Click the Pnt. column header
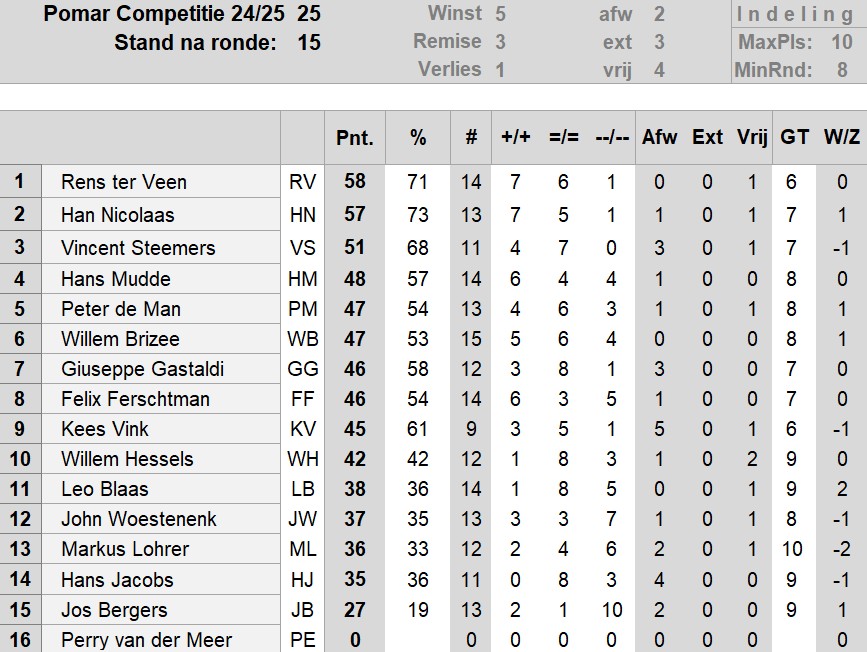Viewport: 867px width, 652px height. coord(354,137)
